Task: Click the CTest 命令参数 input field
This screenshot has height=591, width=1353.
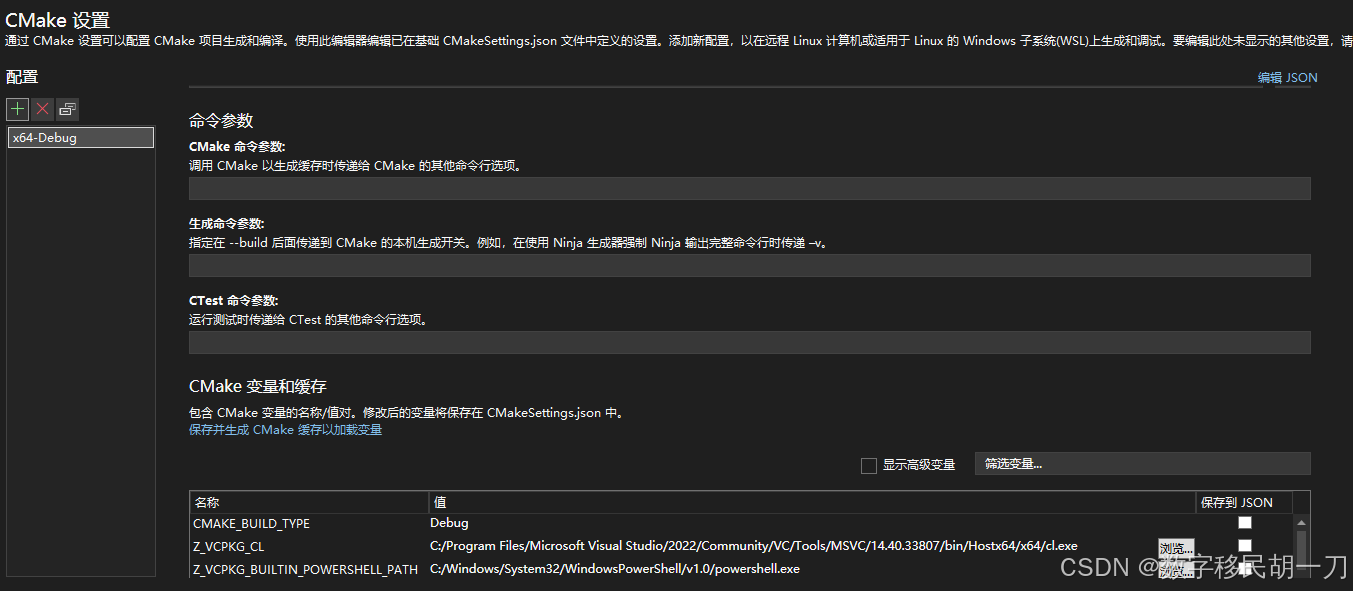Action: point(749,342)
